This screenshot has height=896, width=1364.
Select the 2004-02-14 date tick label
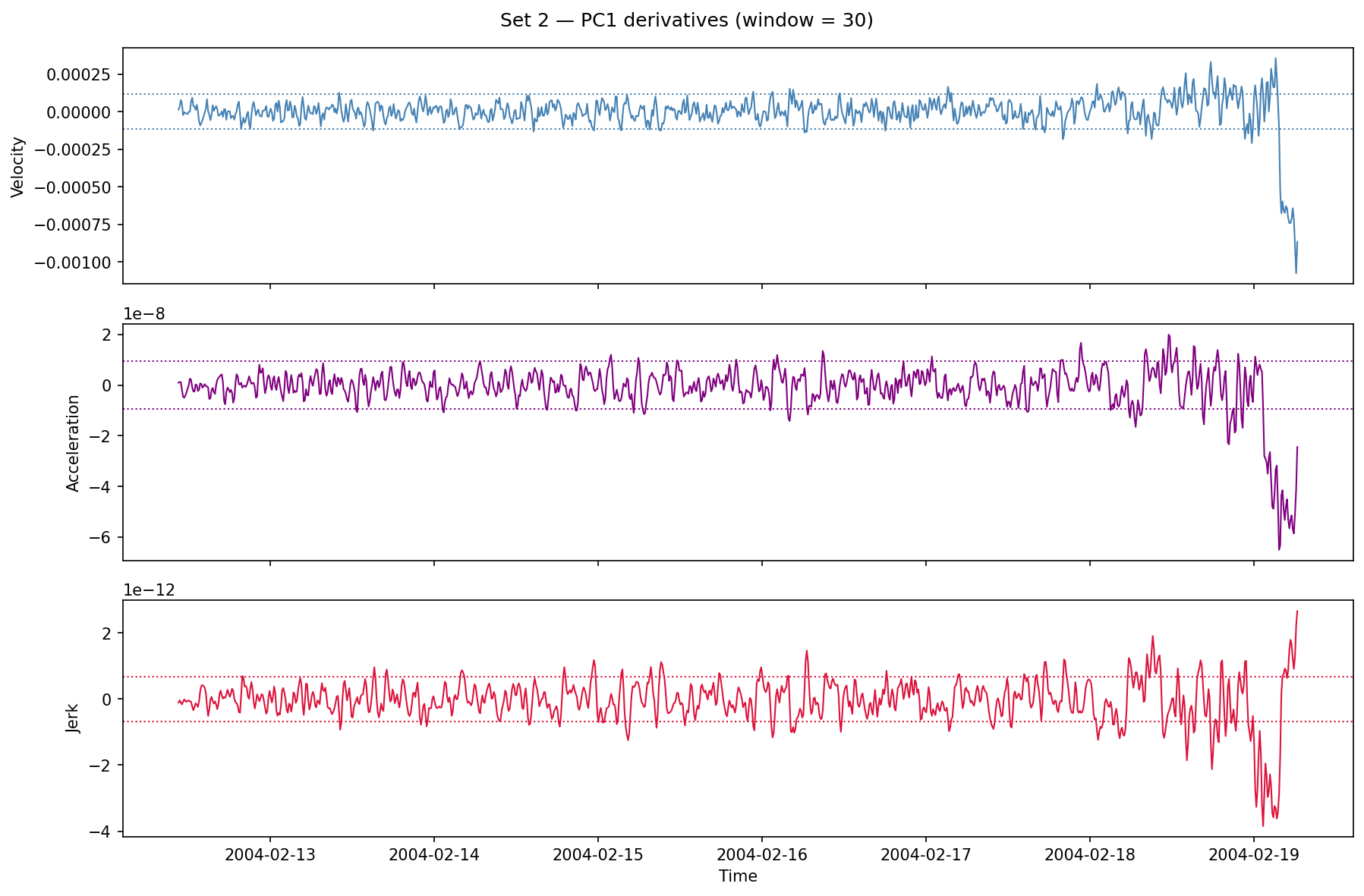(434, 855)
